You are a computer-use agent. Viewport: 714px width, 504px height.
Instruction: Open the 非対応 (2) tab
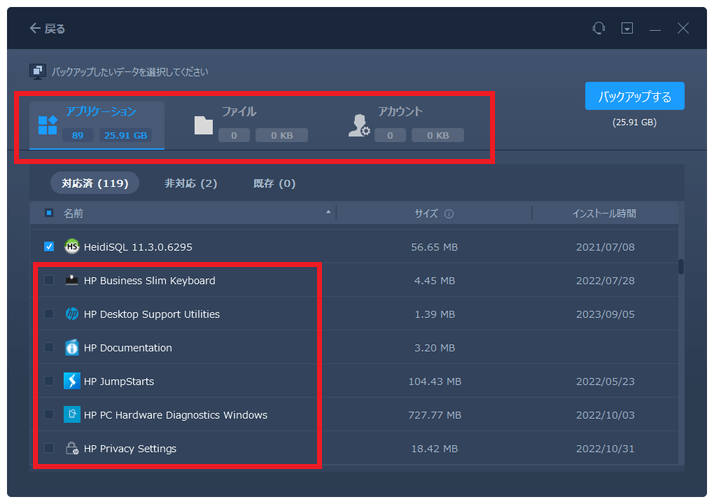[190, 183]
